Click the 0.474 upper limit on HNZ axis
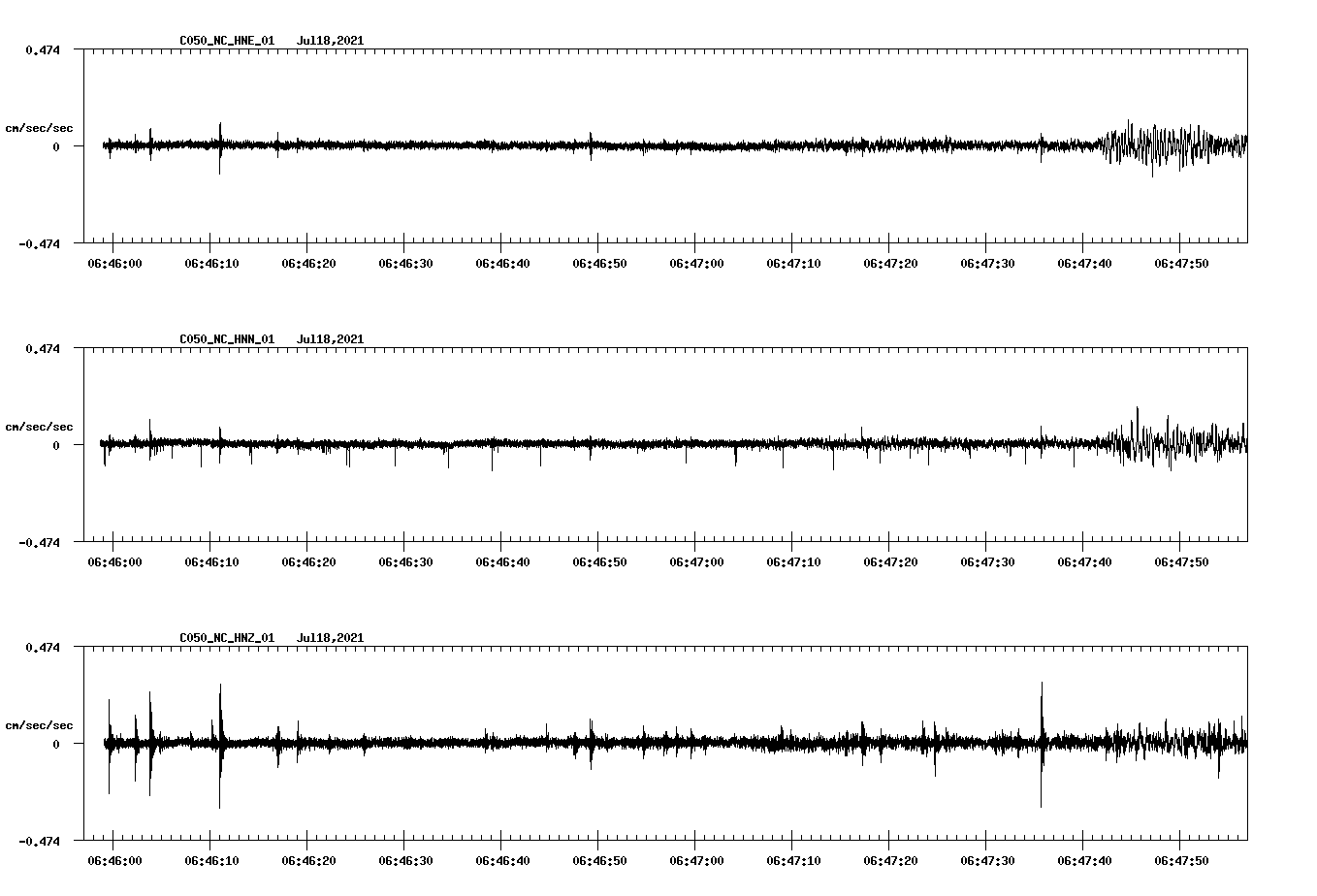Image resolution: width=1317 pixels, height=896 pixels. click(43, 647)
